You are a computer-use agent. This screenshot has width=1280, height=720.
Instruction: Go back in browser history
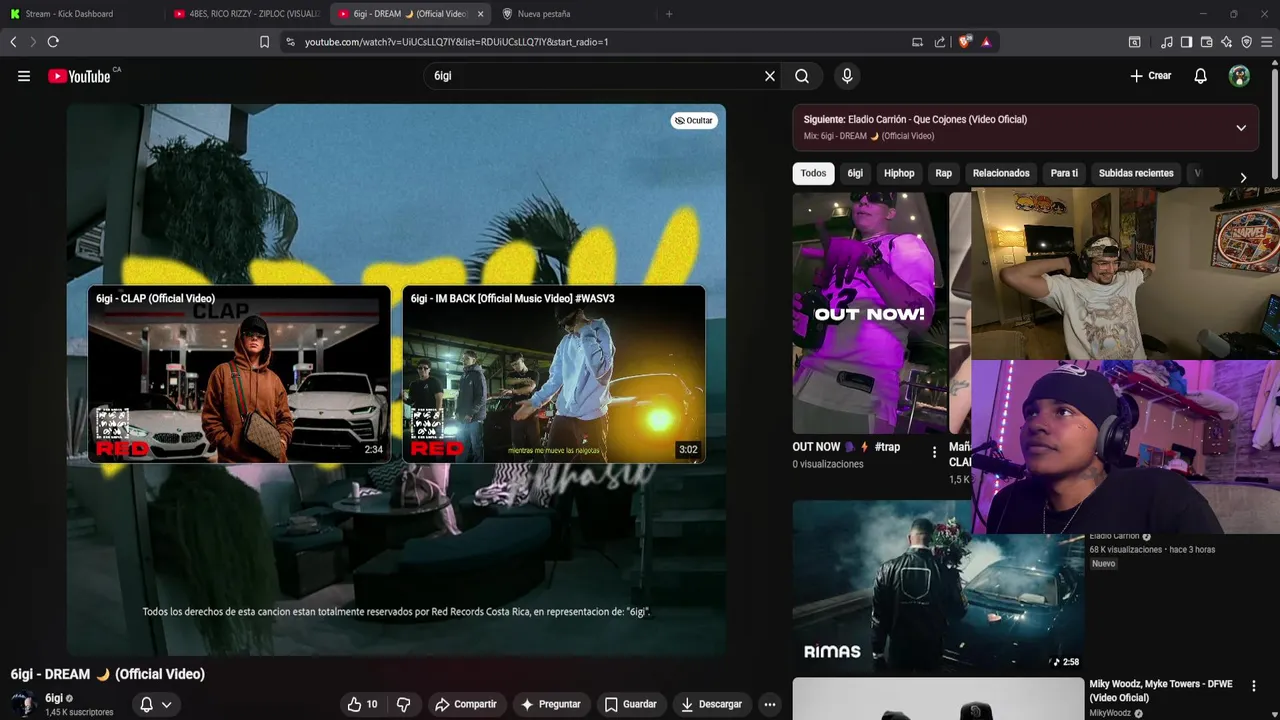point(13,42)
